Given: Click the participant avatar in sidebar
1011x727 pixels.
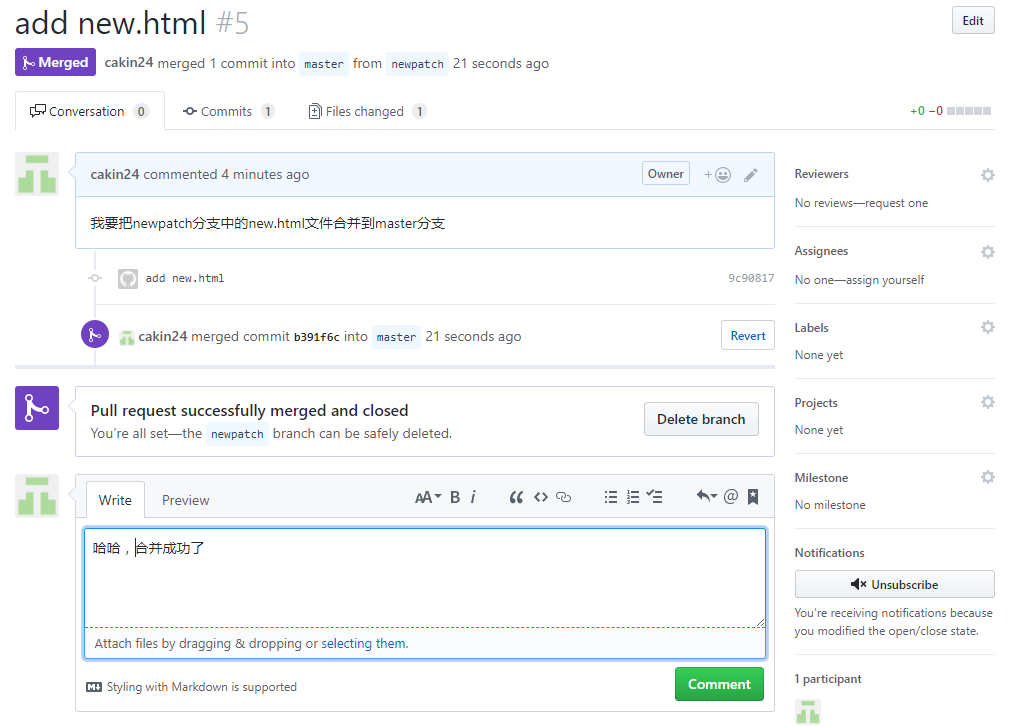Looking at the screenshot, I should [x=808, y=712].
